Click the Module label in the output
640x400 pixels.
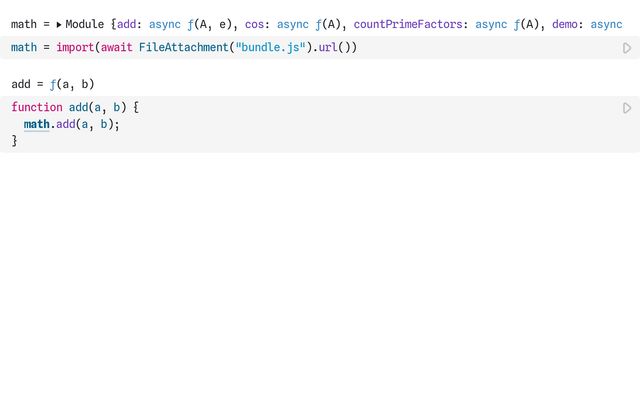(x=85, y=24)
